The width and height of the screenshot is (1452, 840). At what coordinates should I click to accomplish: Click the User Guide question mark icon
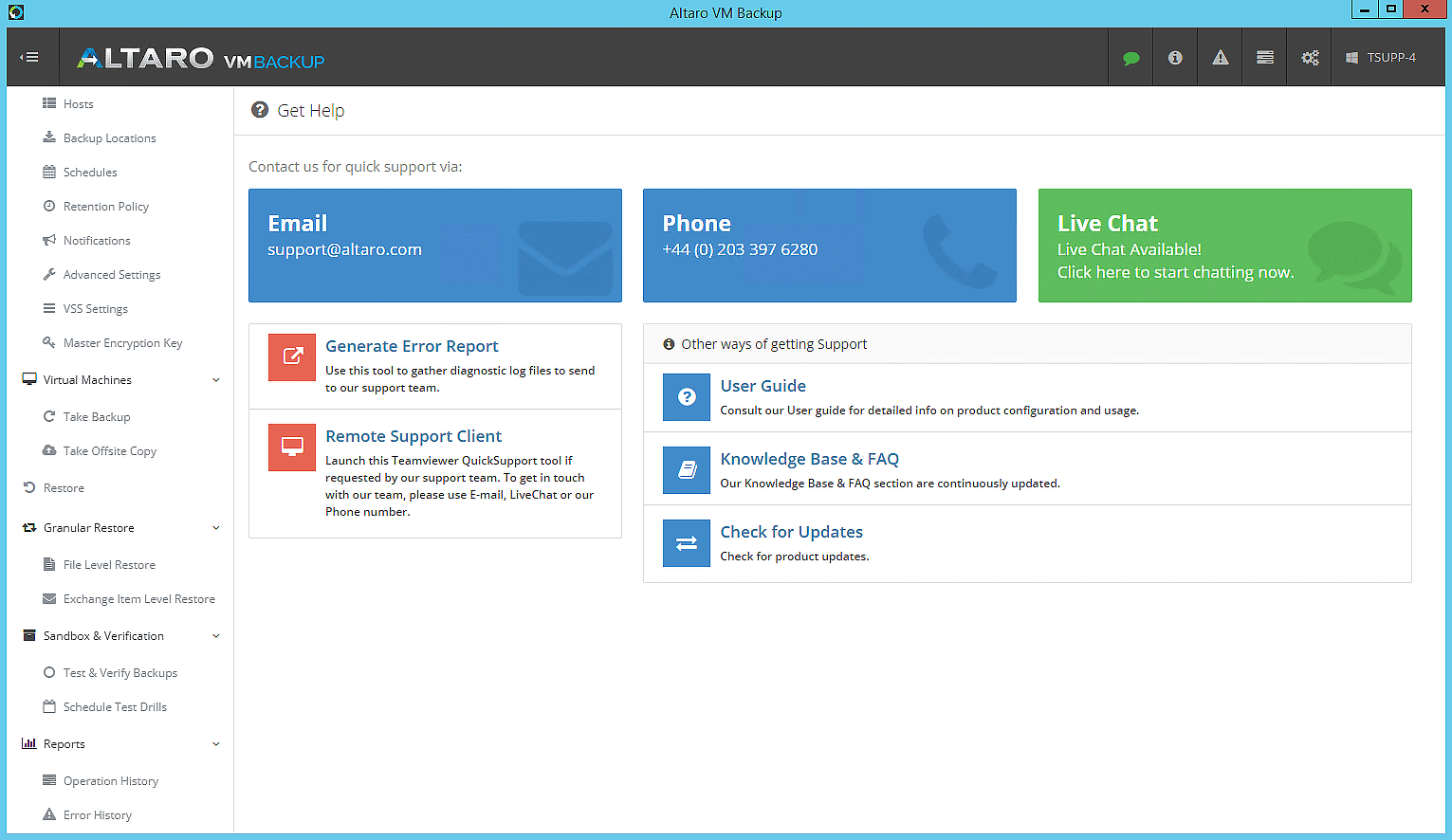[687, 397]
